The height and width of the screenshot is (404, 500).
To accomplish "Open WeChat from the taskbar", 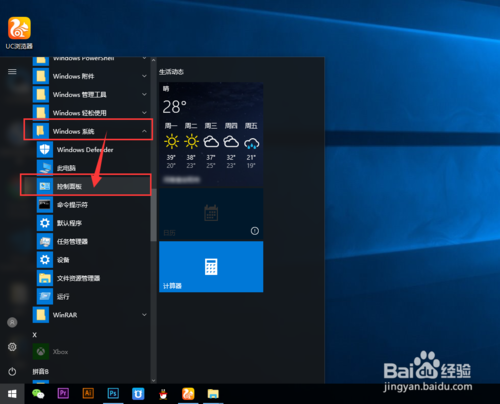I will (x=38, y=394).
